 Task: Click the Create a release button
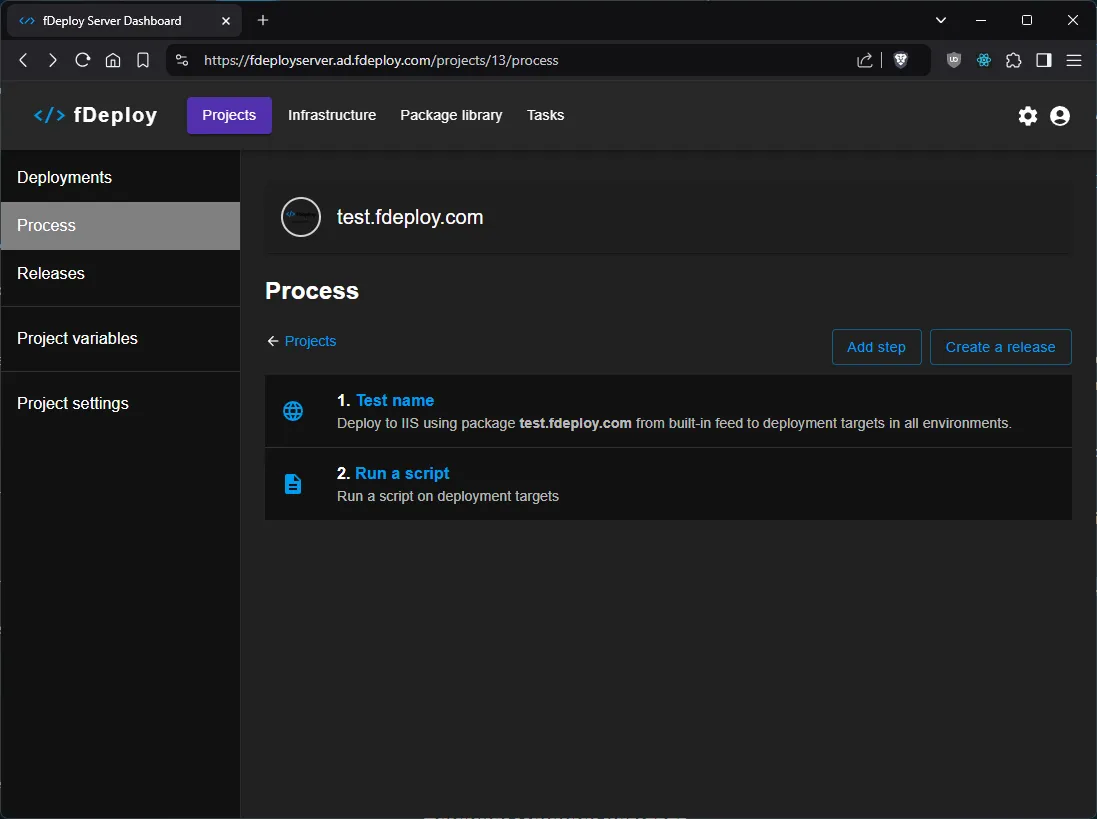[1000, 347]
